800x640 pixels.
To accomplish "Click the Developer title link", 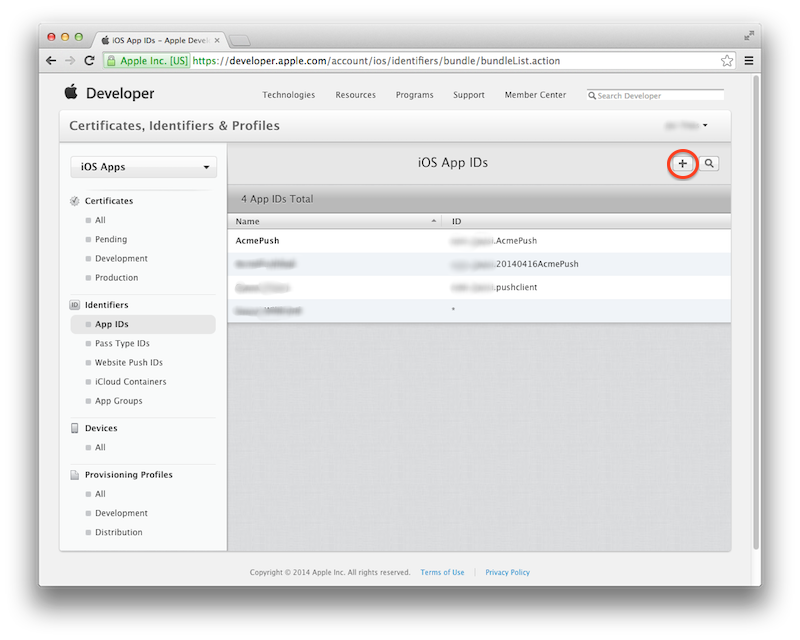I will coord(120,93).
